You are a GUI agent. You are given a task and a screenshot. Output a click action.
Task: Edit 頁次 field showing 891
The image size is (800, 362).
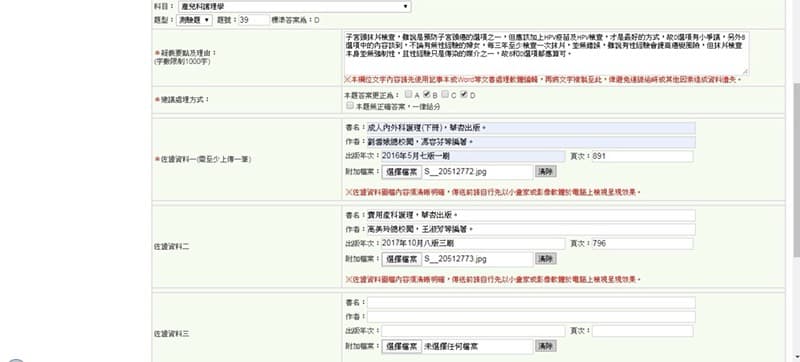(642, 157)
